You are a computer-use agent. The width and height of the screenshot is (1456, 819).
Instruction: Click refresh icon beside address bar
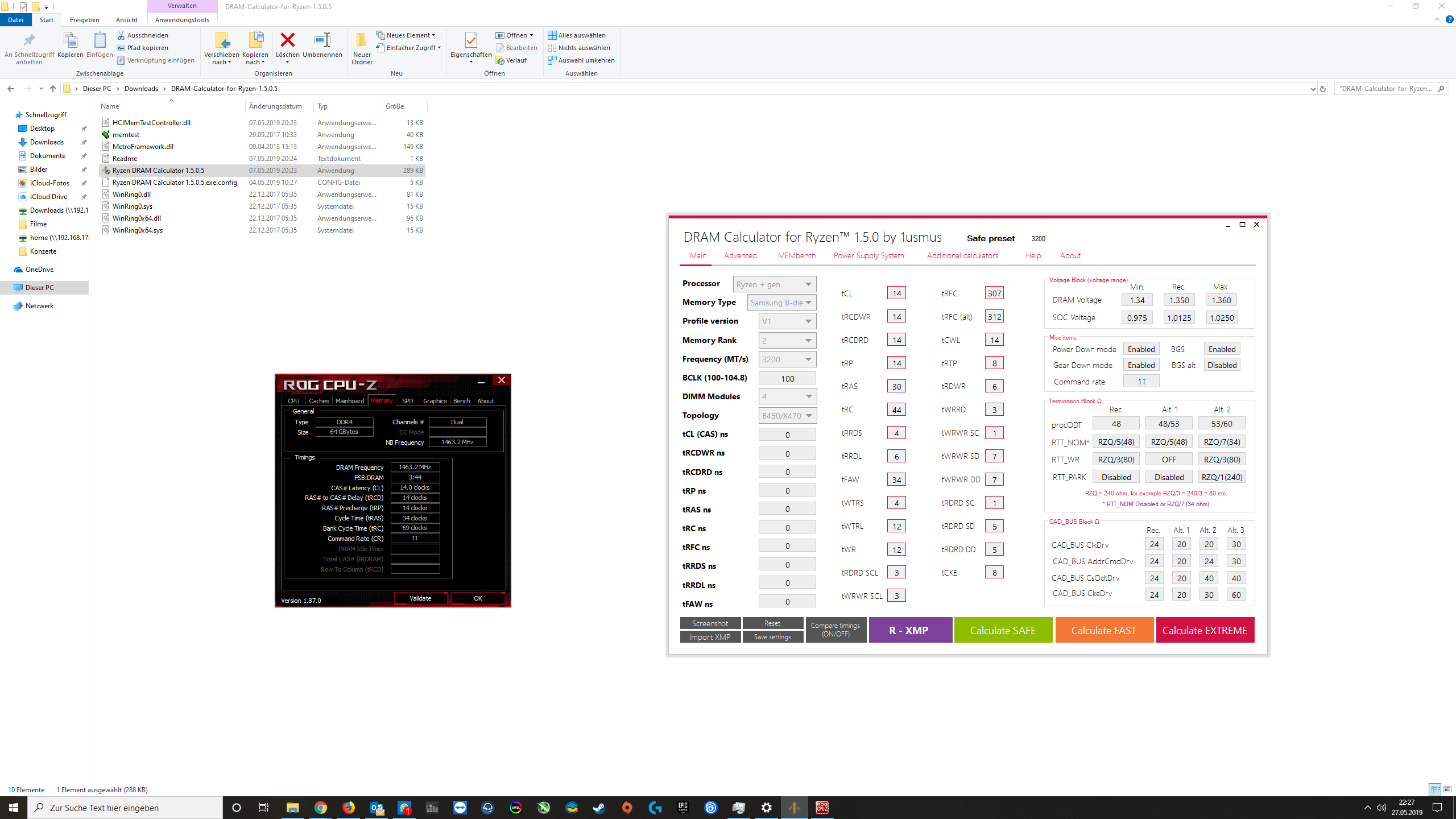tap(1322, 89)
